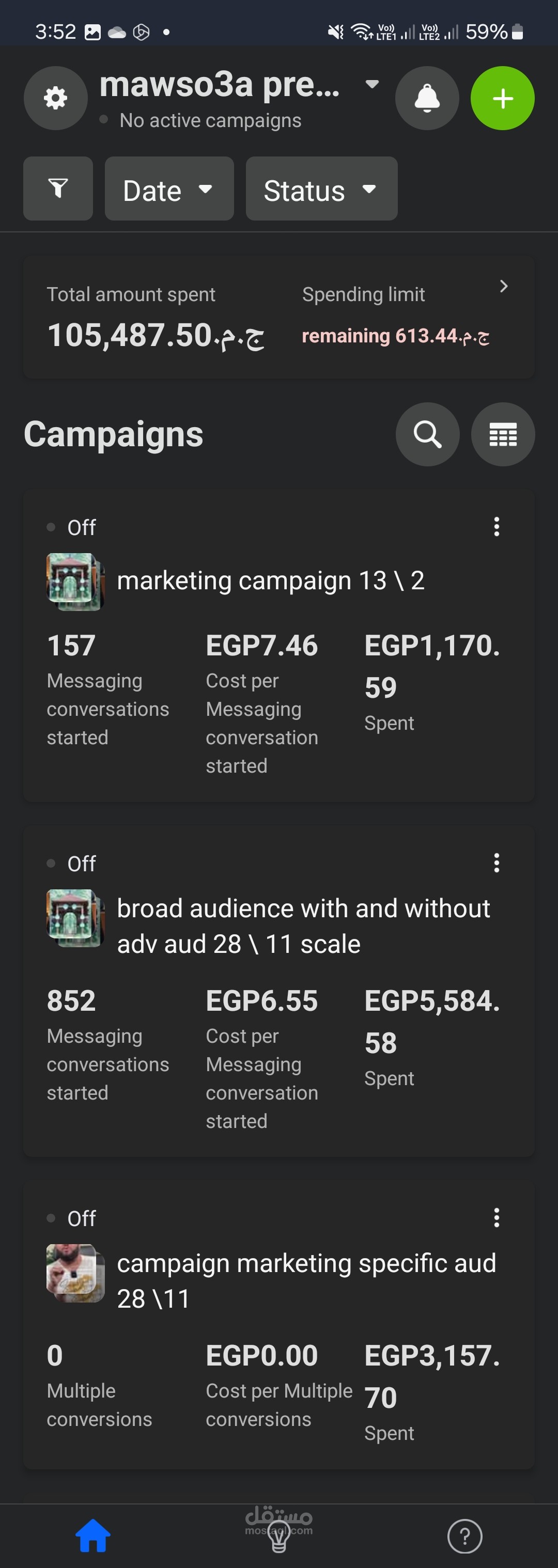Expand the Status dropdown
The height and width of the screenshot is (1568, 558).
321,189
